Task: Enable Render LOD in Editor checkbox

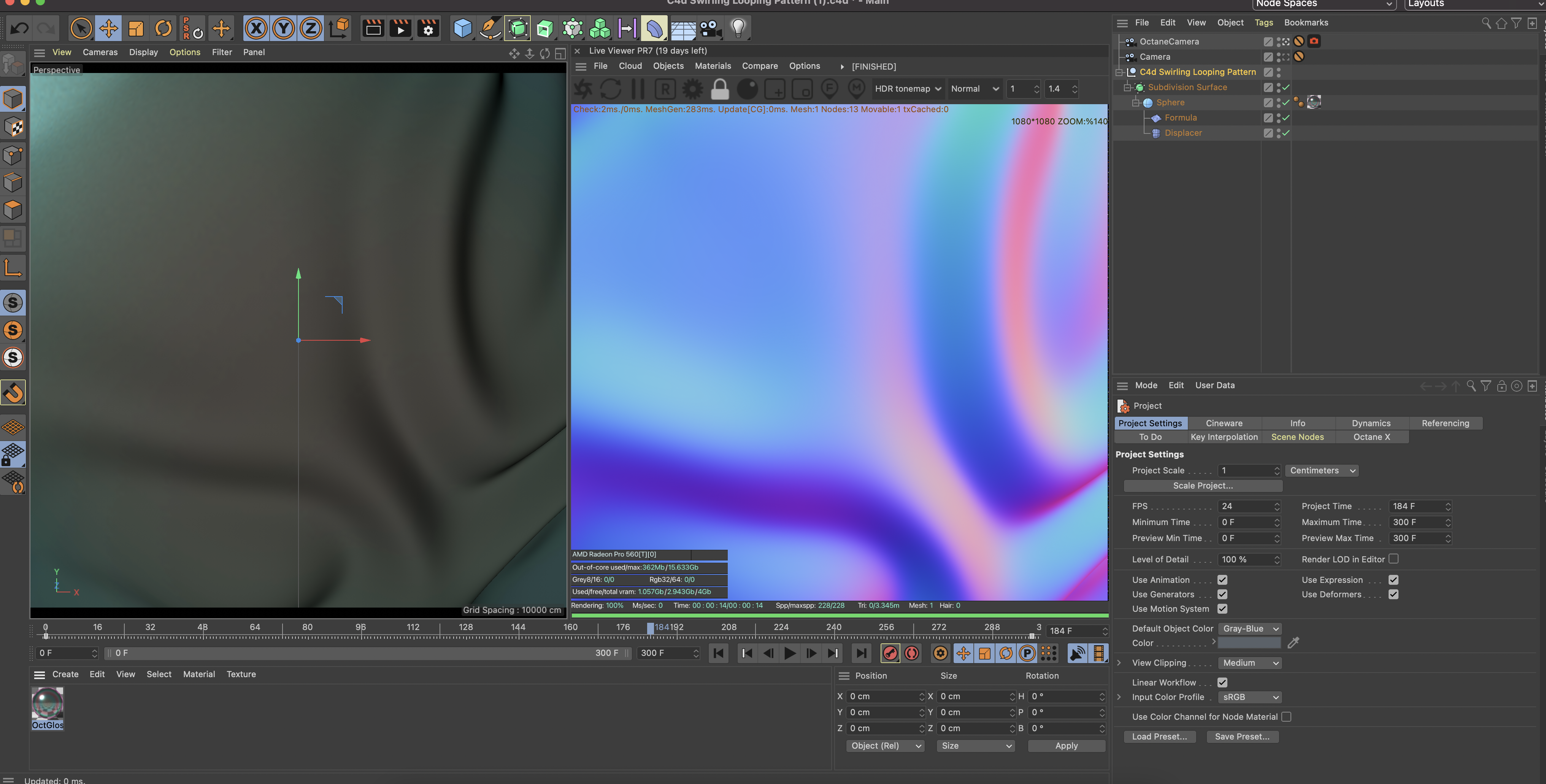Action: pyautogui.click(x=1394, y=559)
